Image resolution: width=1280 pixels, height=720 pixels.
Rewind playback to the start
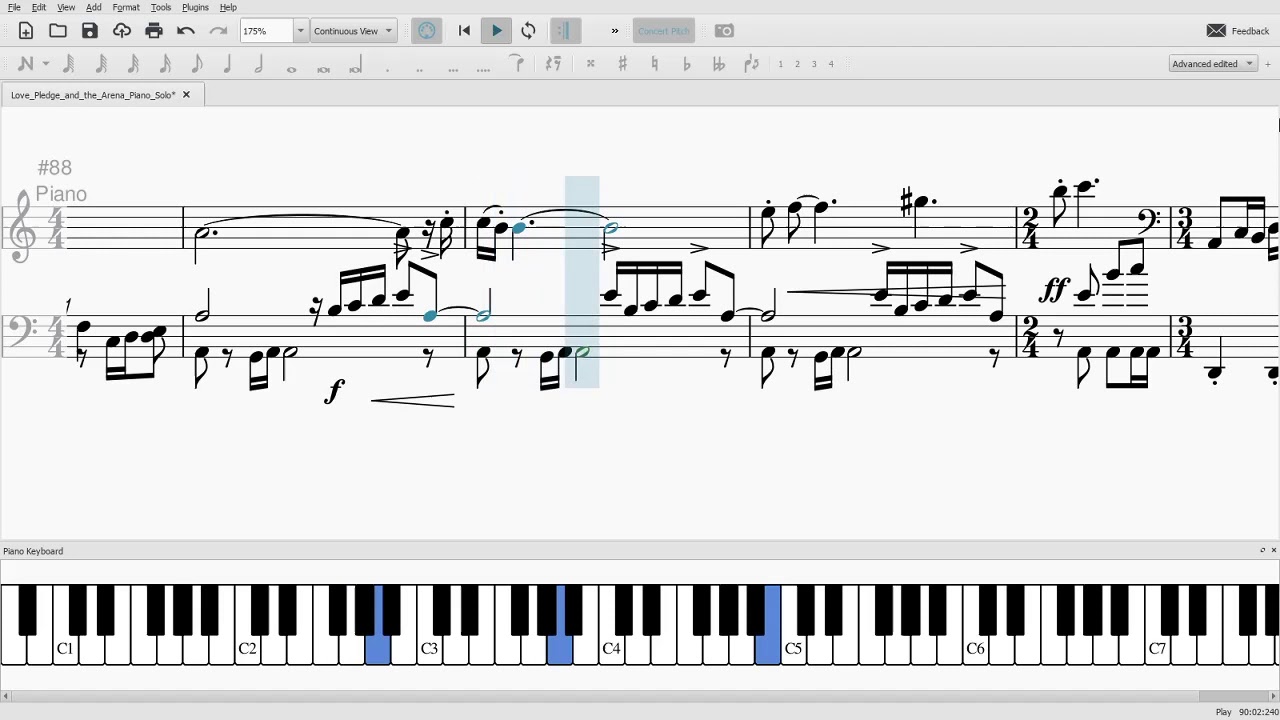(x=464, y=31)
